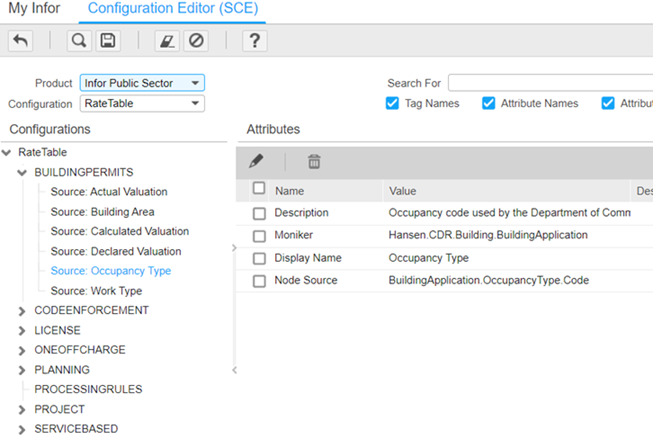
Task: Click the Search For input field
Action: point(550,83)
